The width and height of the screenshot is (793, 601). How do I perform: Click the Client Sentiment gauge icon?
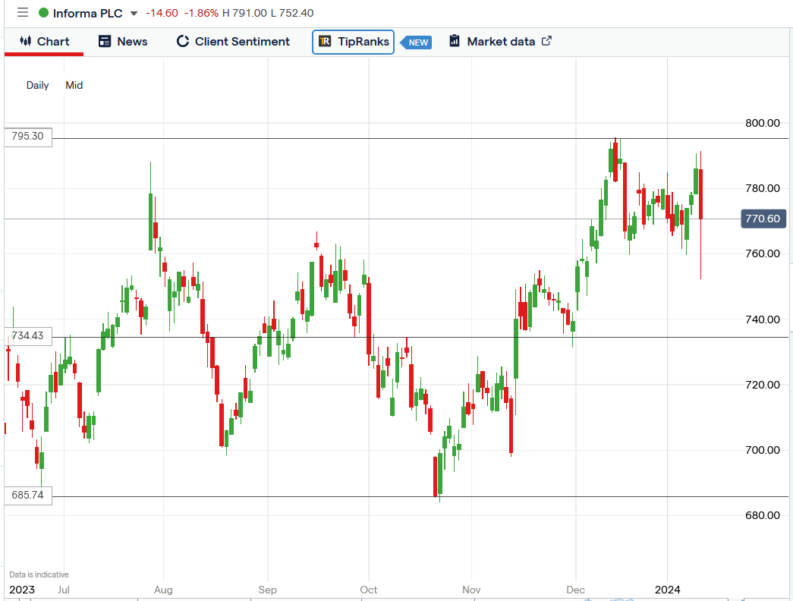coord(183,41)
